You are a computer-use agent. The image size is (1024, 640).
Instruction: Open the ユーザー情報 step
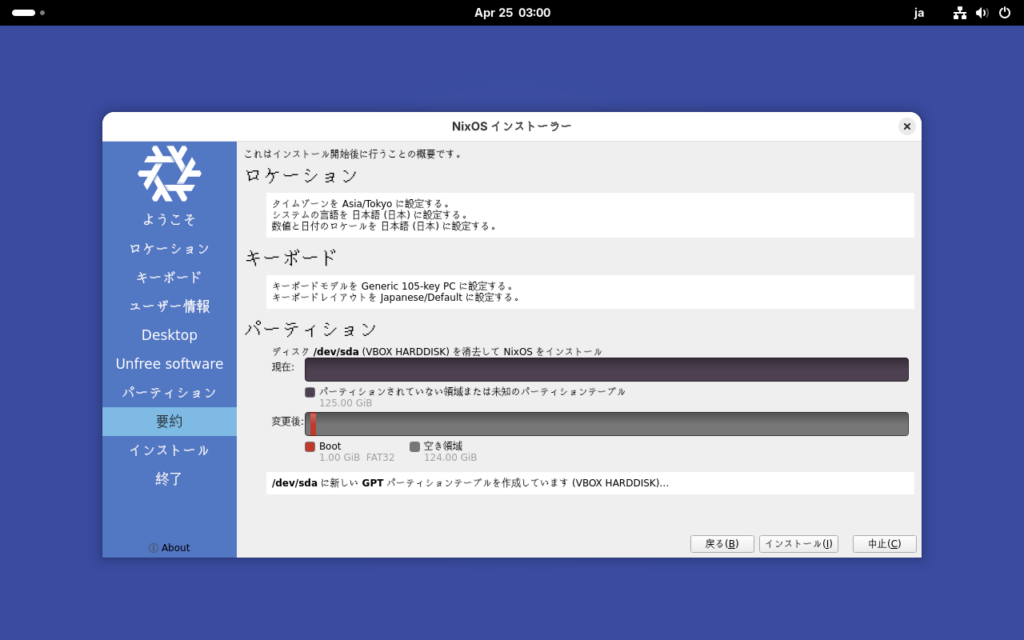169,306
